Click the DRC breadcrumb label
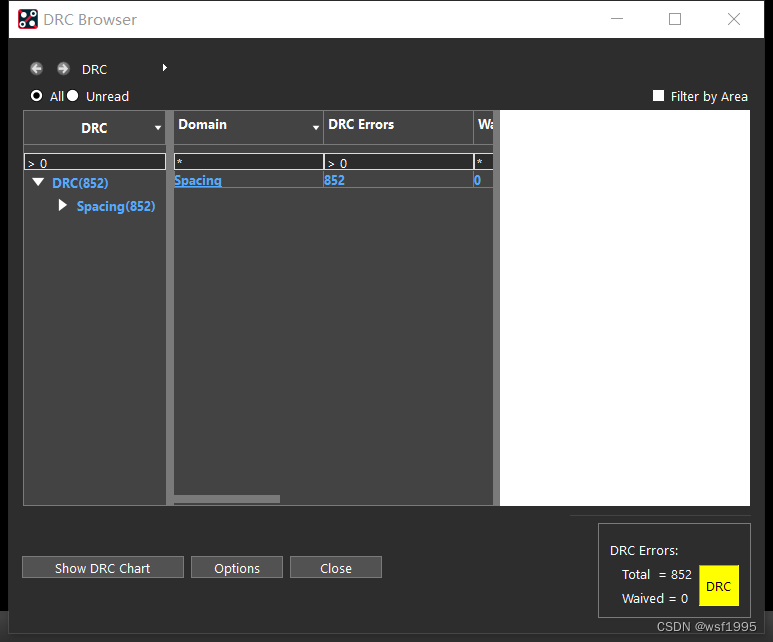The image size is (773, 642). (95, 70)
